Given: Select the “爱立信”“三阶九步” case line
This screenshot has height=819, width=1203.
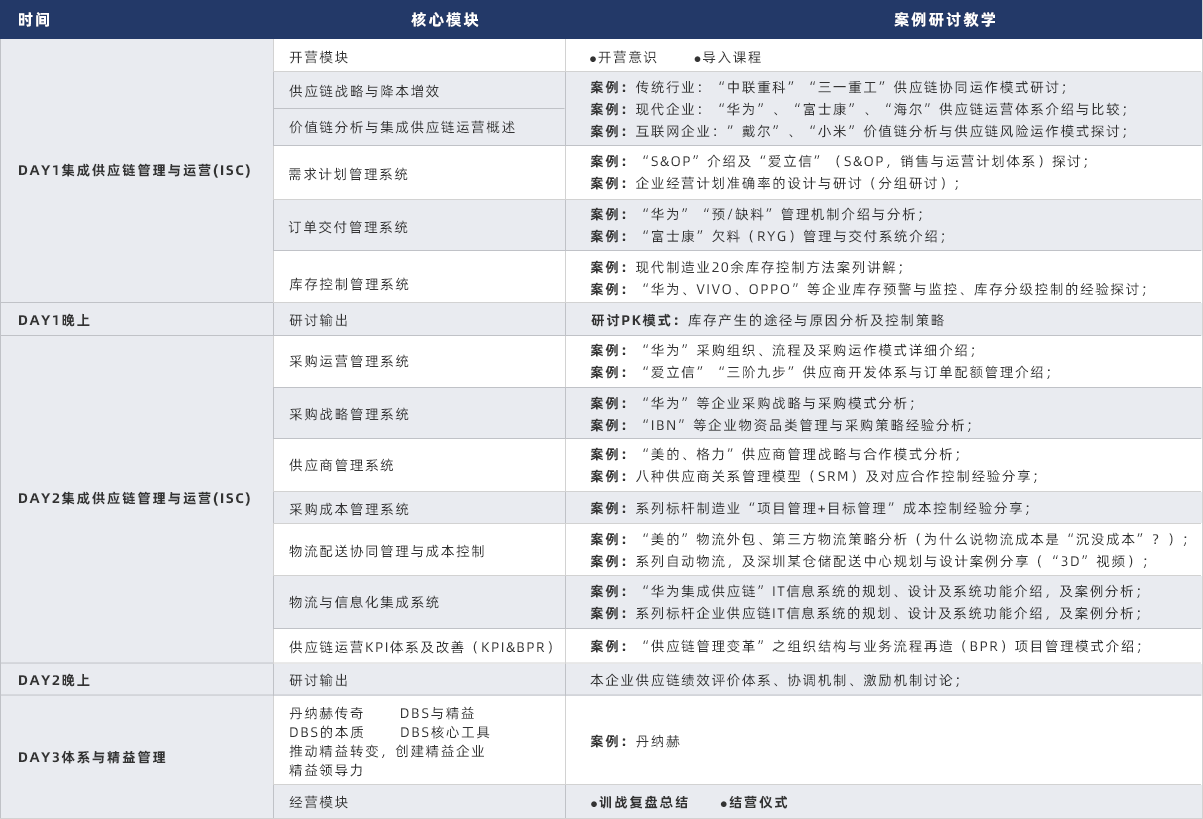Looking at the screenshot, I should (820, 372).
